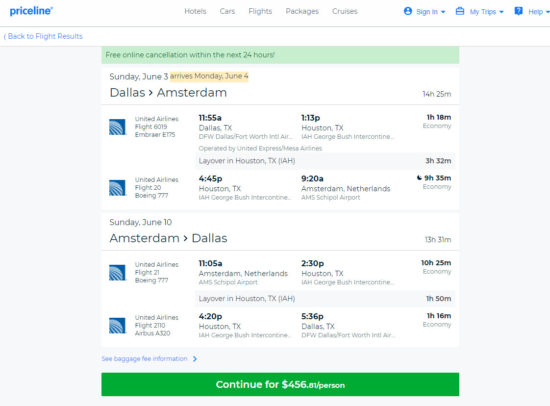Click the Sign In user avatar icon
This screenshot has width=550, height=406.
[408, 11]
